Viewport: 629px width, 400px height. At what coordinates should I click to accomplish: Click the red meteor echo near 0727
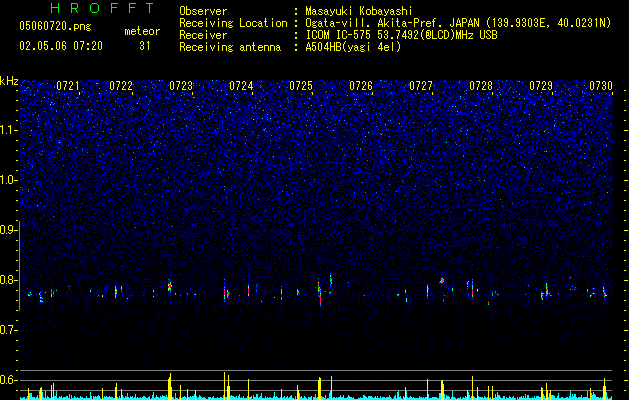(442, 280)
